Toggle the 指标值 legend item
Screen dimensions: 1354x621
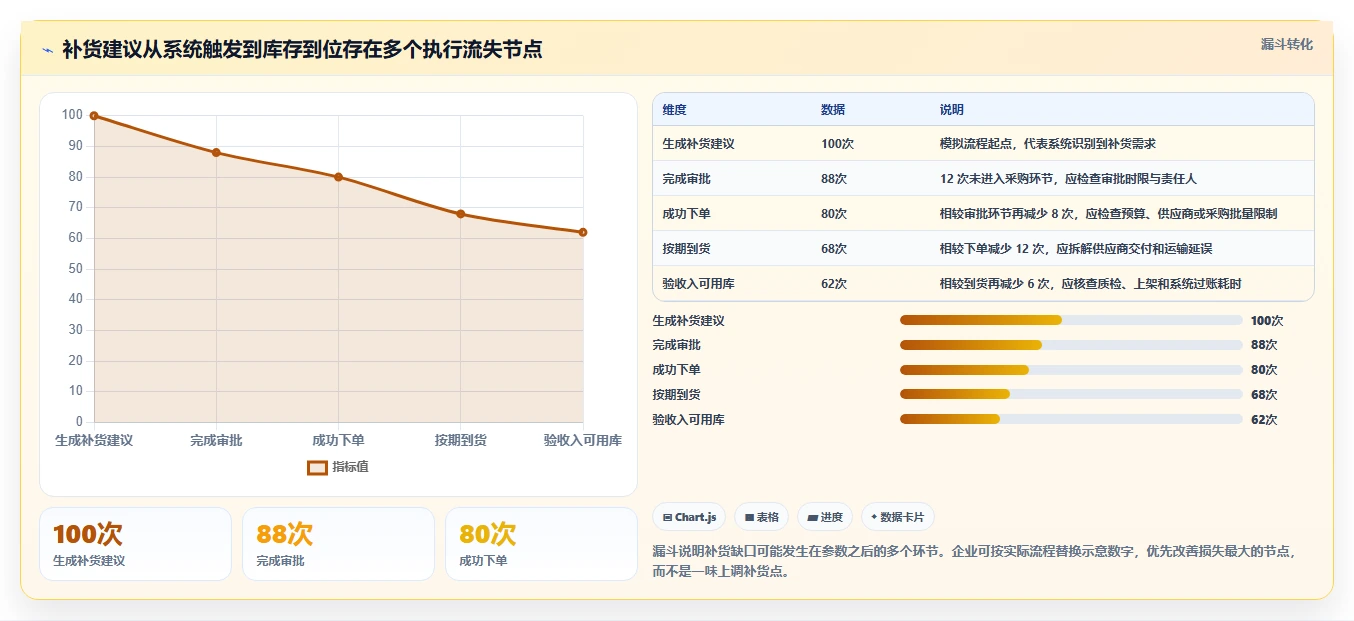(x=338, y=467)
